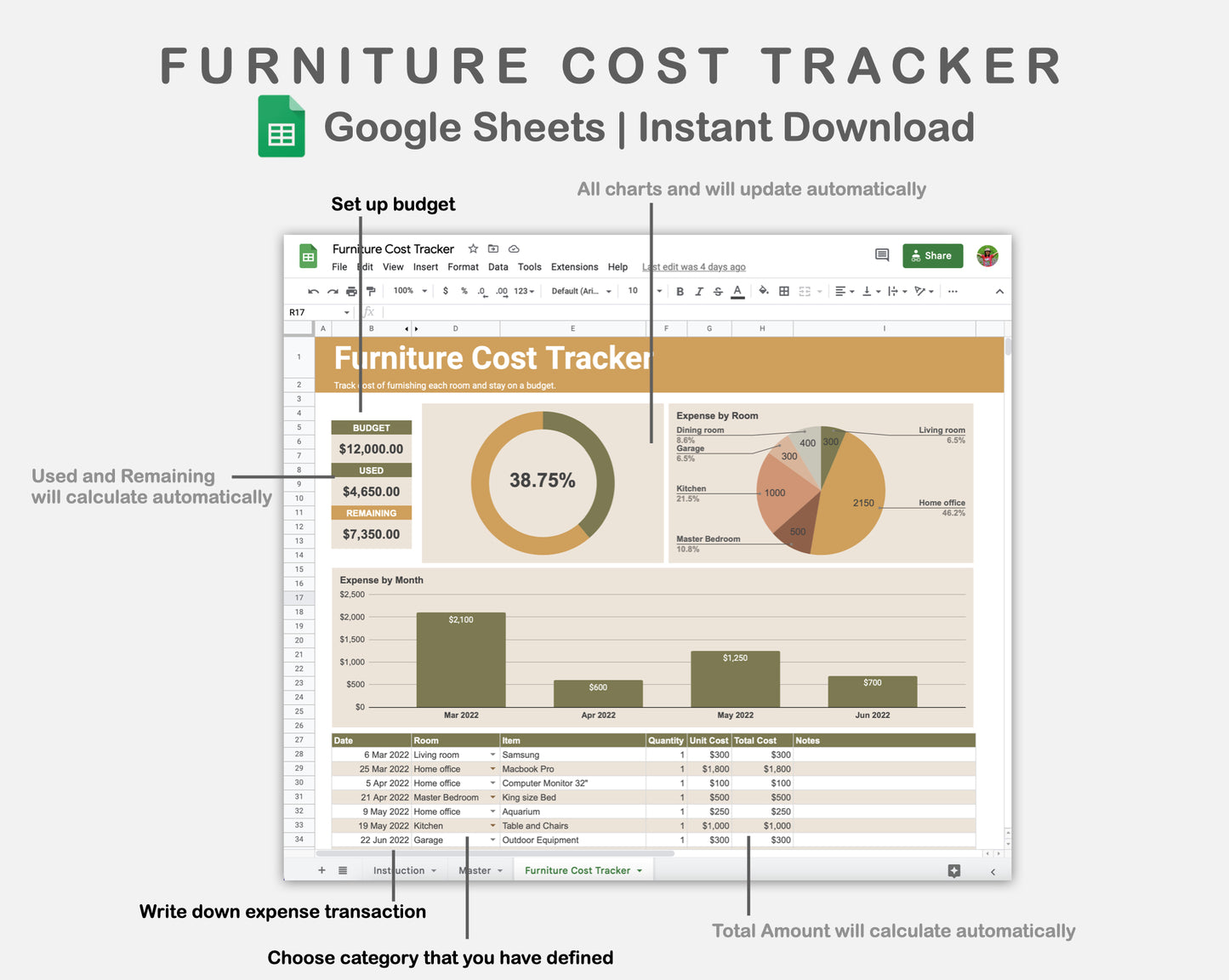Viewport: 1229px width, 980px height.
Task: Open the fill color tool
Action: coord(765,291)
